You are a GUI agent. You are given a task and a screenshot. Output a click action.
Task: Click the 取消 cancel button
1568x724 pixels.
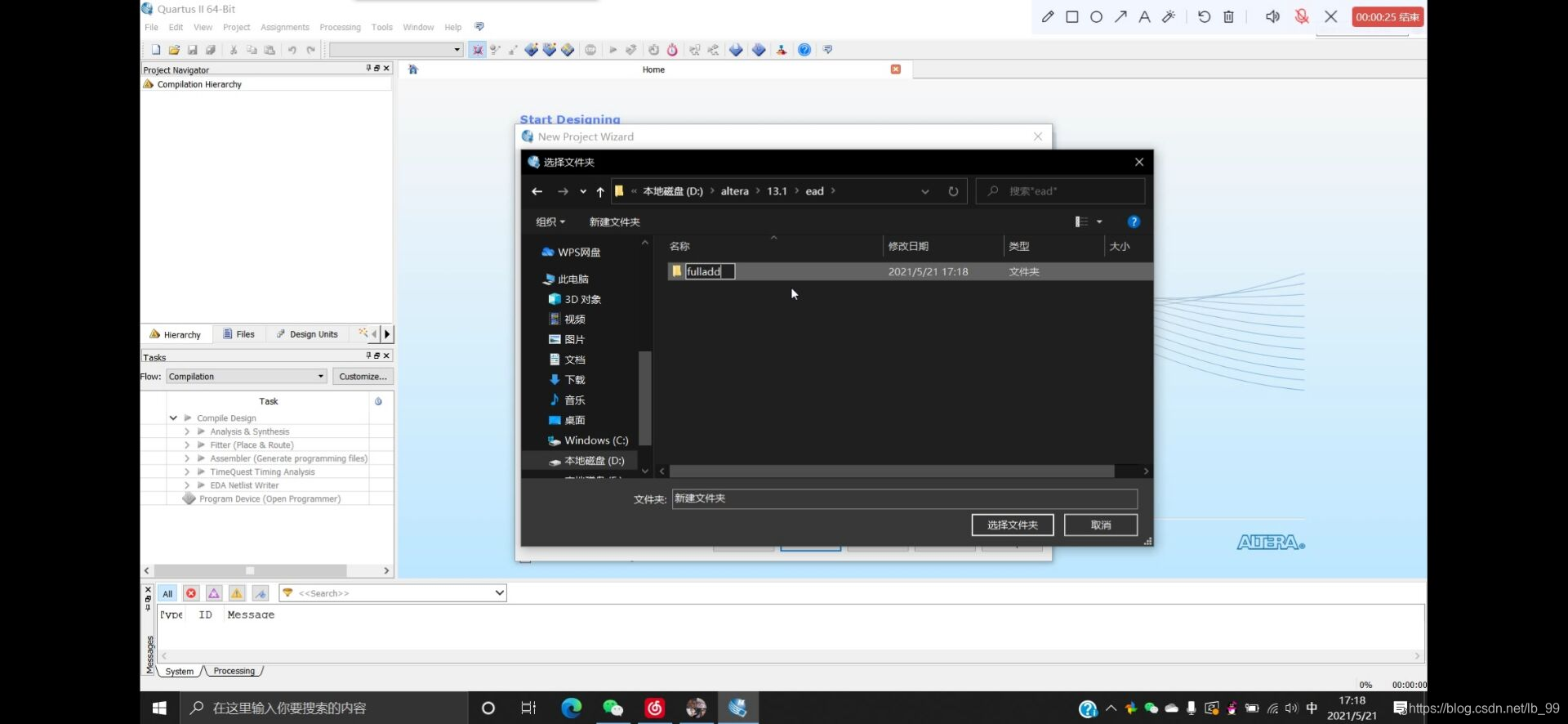tap(1101, 525)
